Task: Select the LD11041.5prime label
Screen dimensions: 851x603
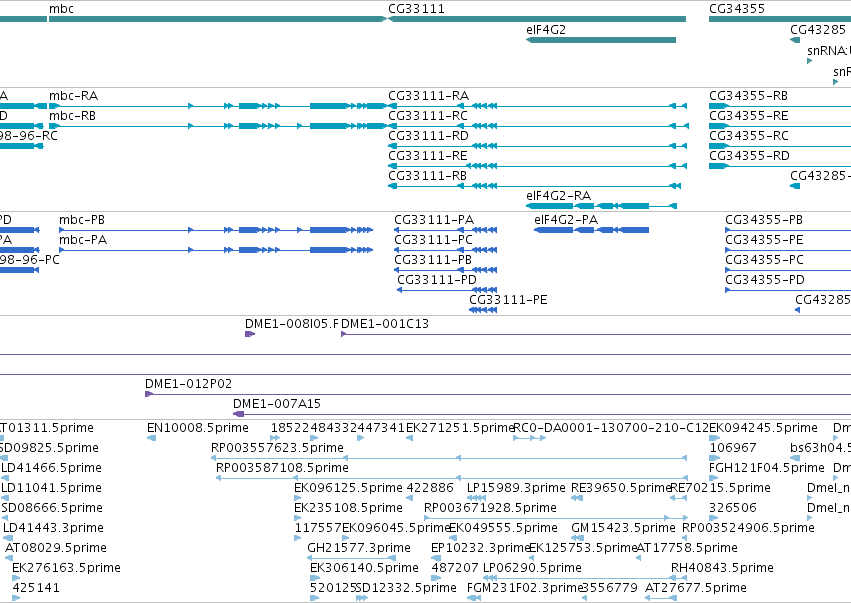Action: click(x=52, y=488)
